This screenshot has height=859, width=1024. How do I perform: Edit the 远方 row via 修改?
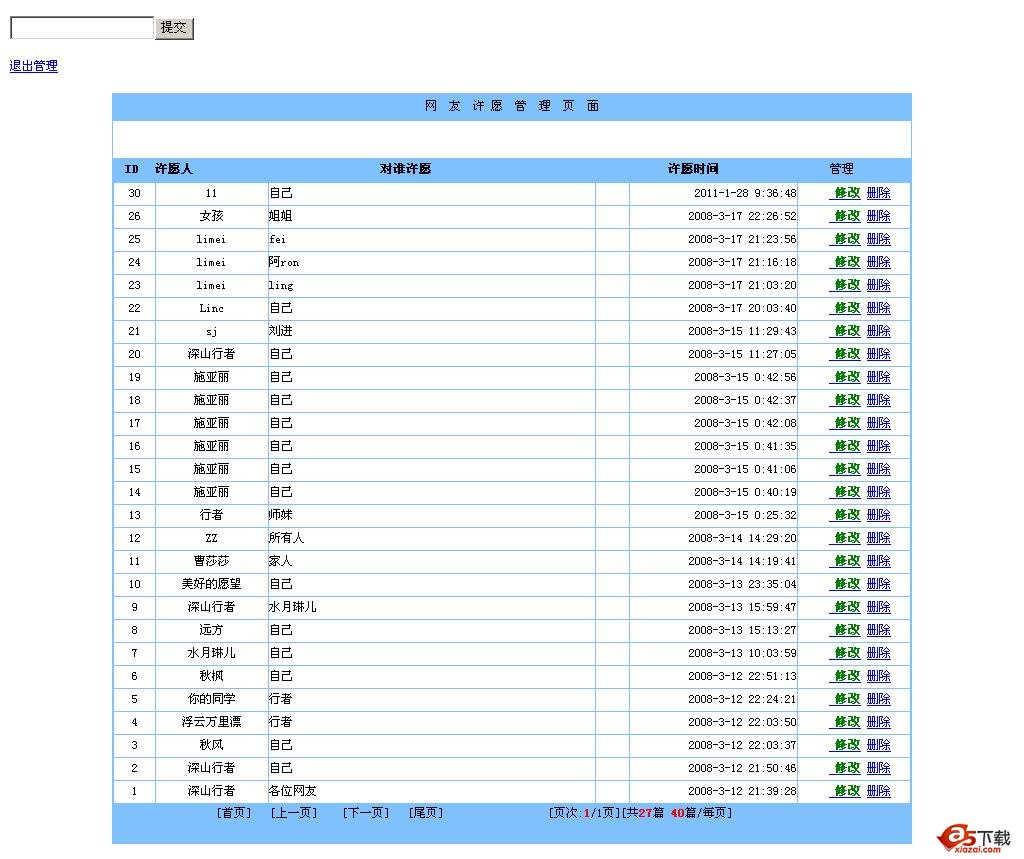(x=847, y=630)
